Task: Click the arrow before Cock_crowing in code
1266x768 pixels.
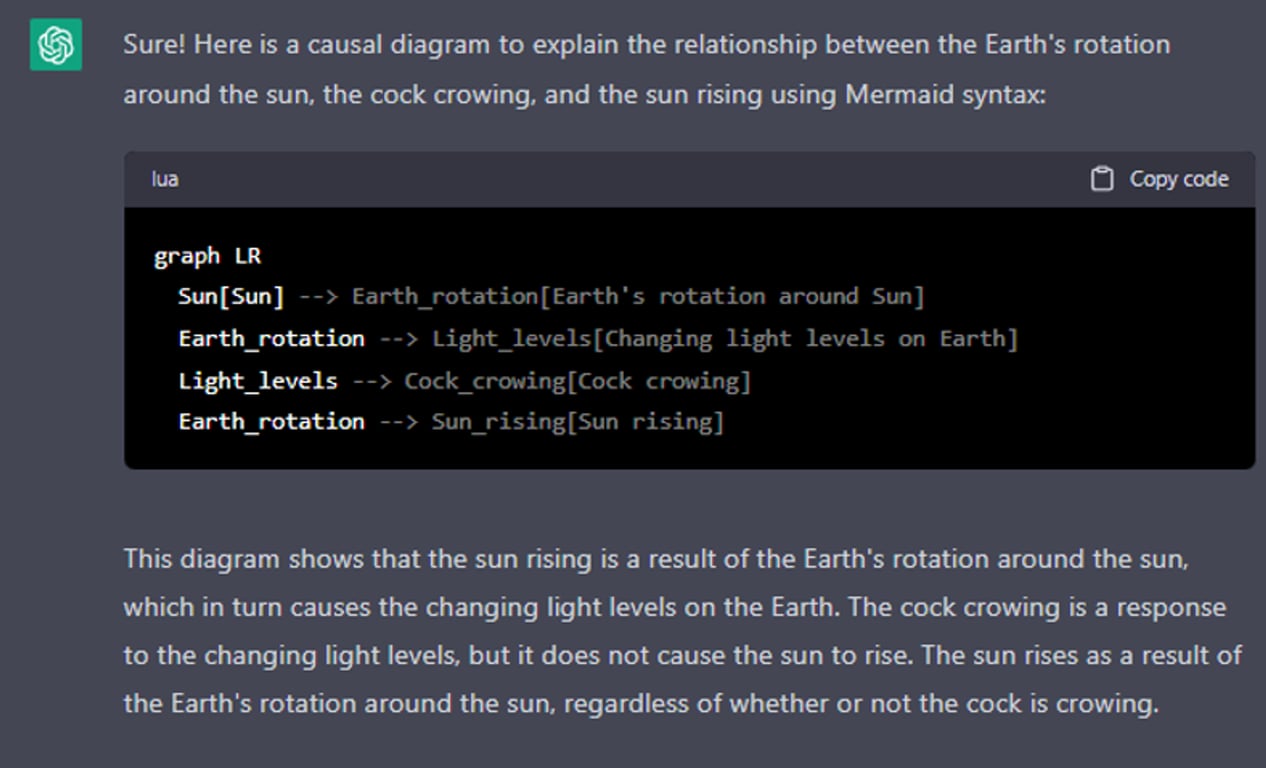Action: pos(371,380)
